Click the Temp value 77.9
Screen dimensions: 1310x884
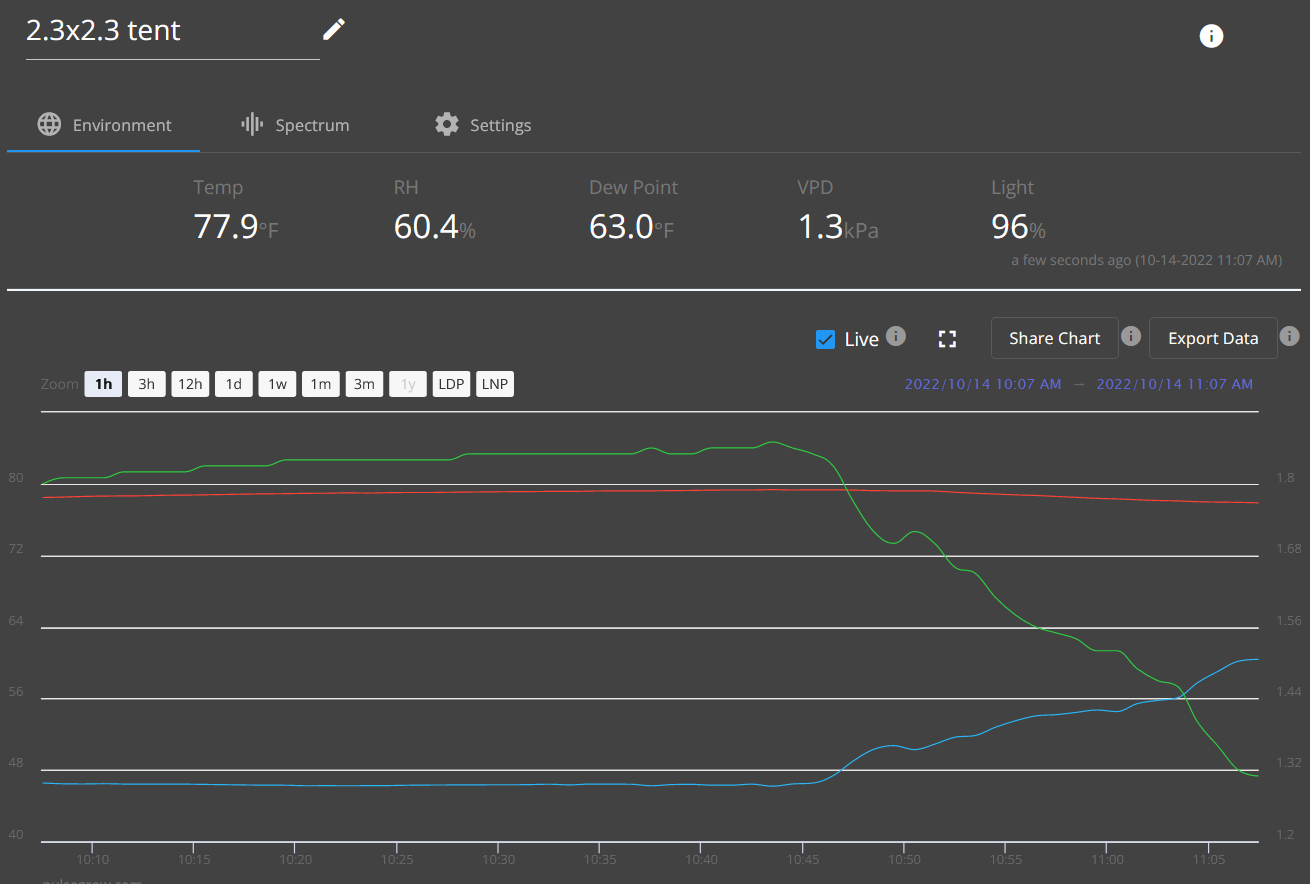225,227
